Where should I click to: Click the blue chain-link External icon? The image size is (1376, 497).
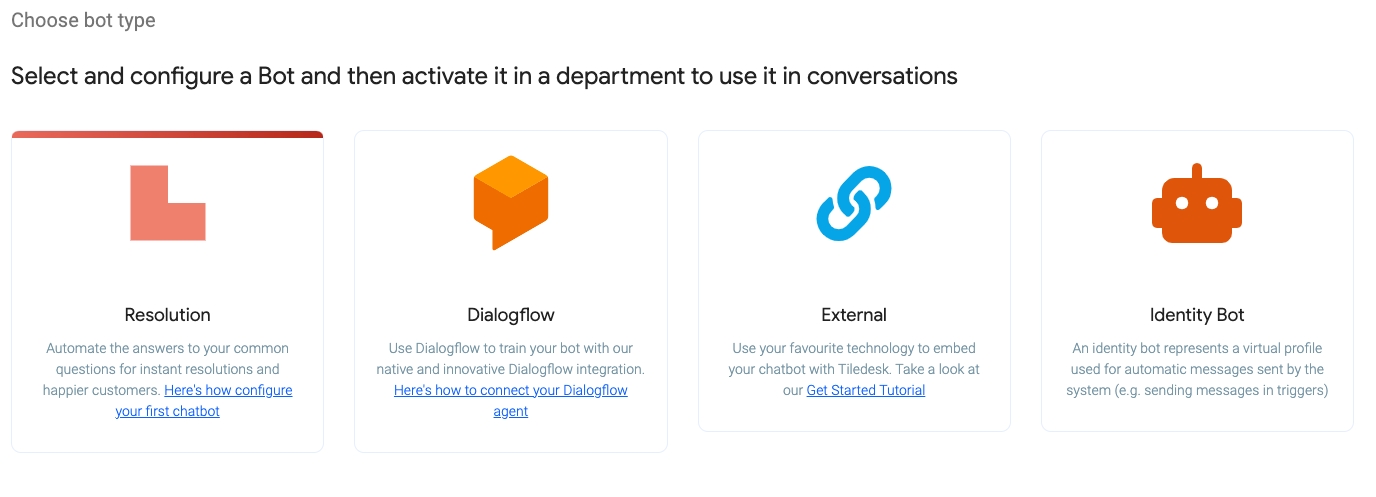[x=854, y=204]
